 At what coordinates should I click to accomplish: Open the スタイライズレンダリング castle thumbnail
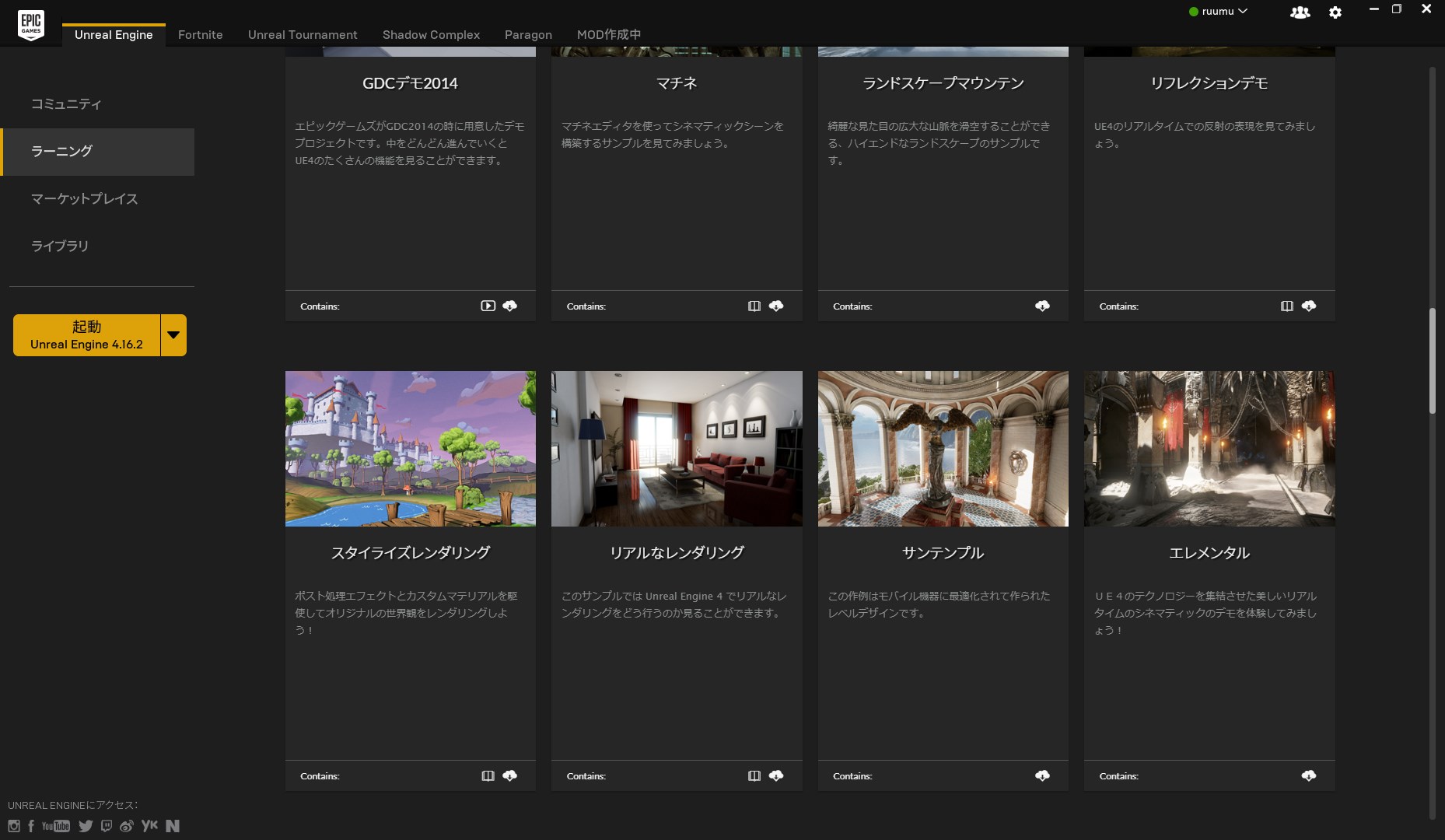[x=411, y=449]
